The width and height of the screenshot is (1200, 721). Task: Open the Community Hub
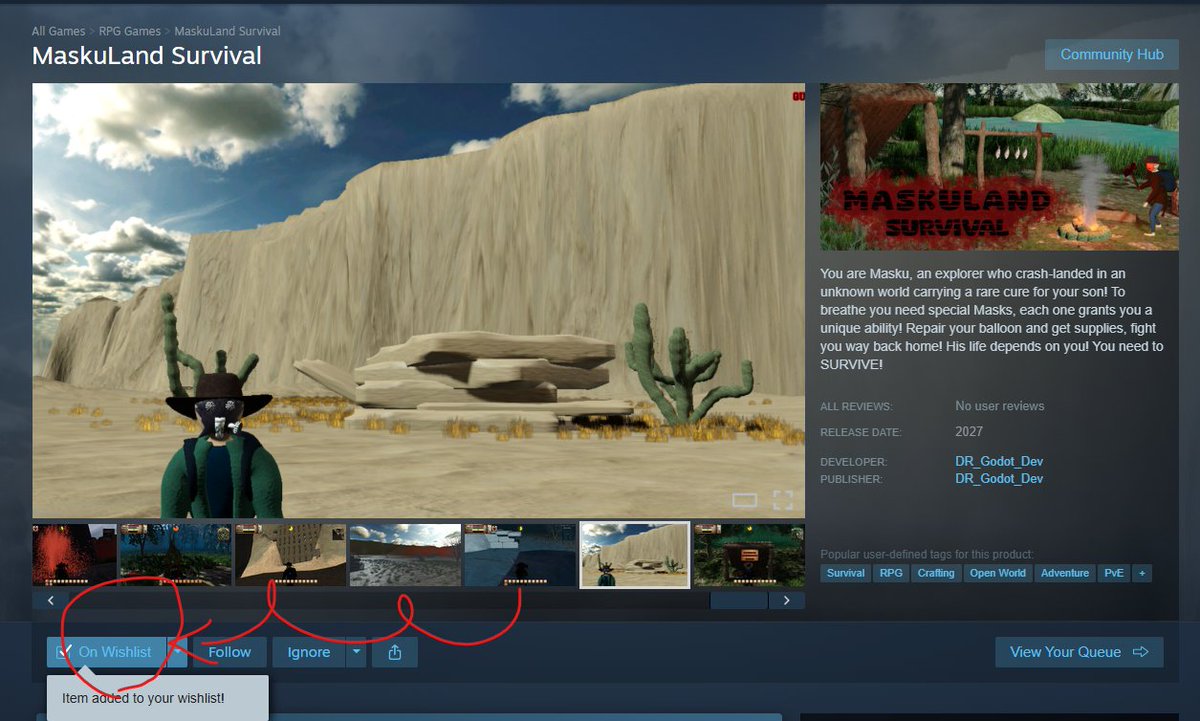[x=1112, y=54]
